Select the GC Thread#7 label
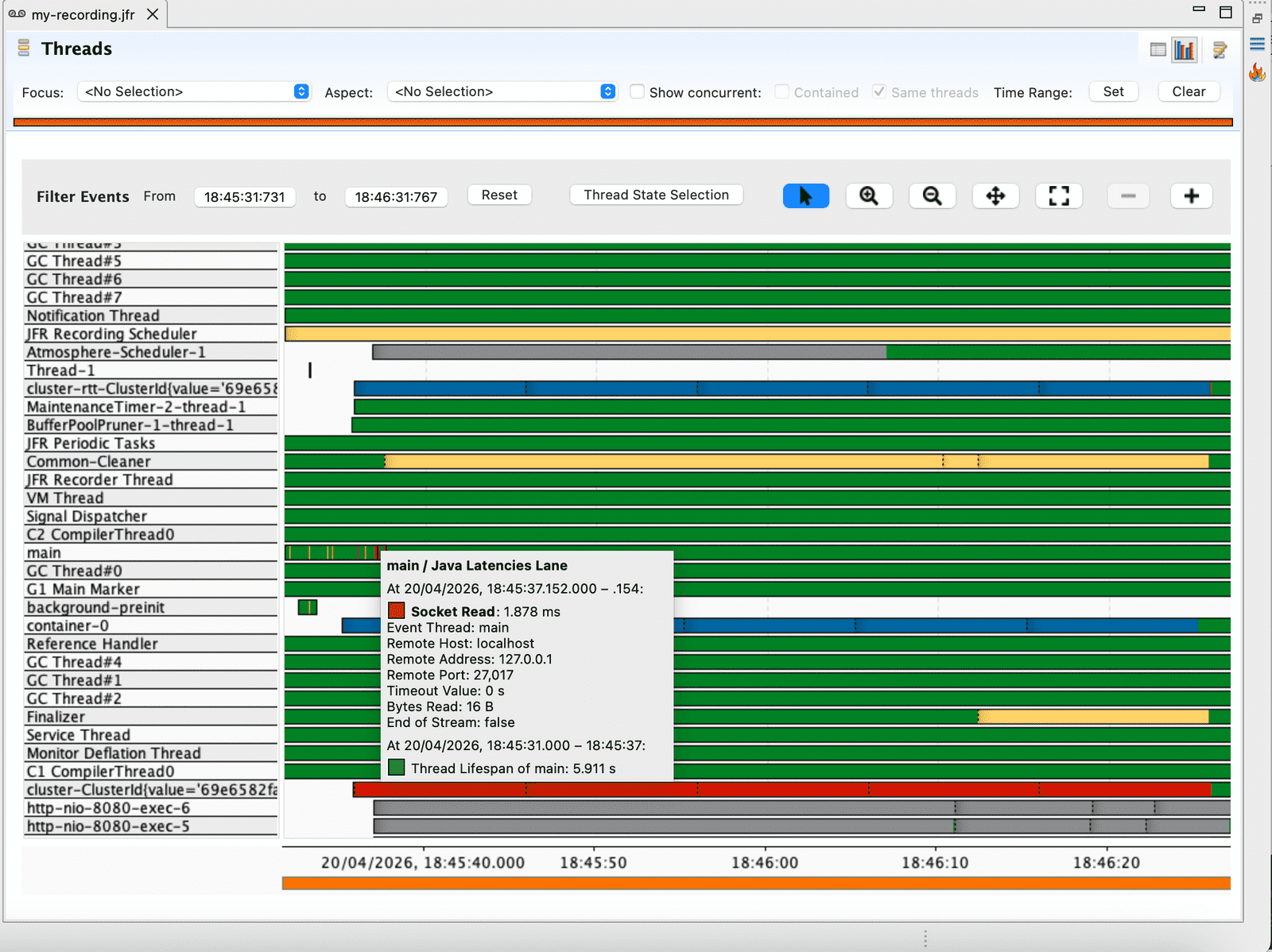 tap(150, 297)
